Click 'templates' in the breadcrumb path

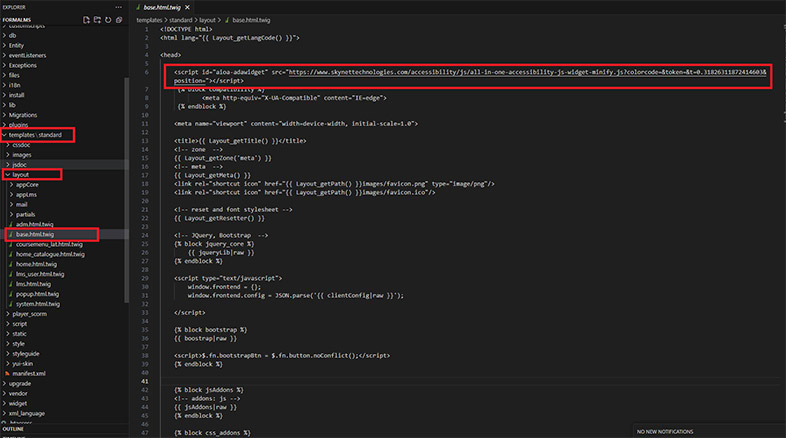coord(149,20)
